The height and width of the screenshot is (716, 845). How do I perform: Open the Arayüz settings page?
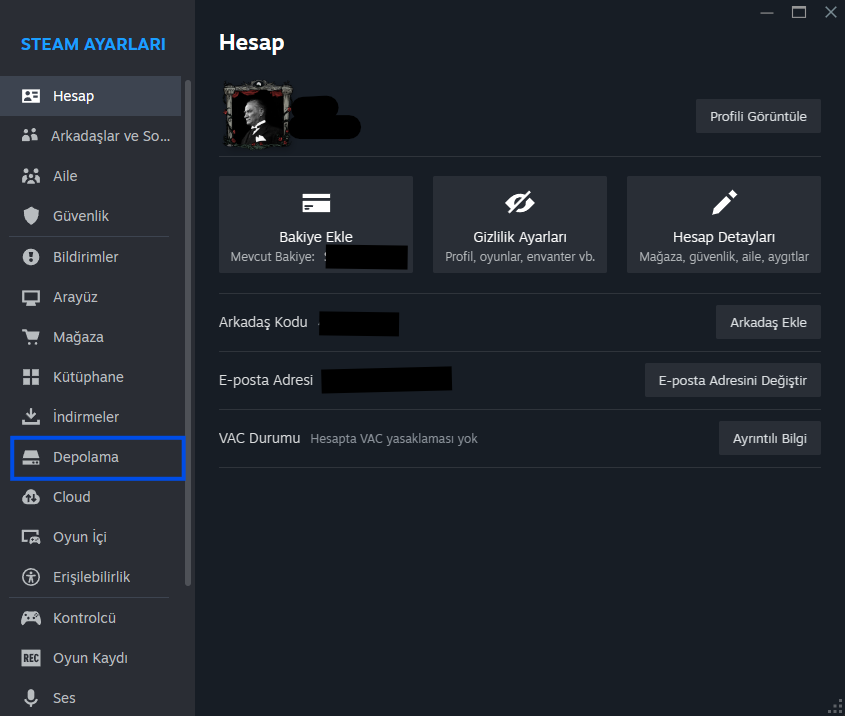(x=91, y=297)
